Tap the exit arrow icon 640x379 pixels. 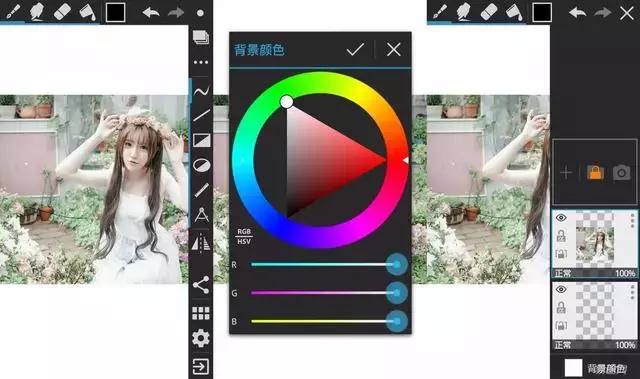pyautogui.click(x=201, y=366)
